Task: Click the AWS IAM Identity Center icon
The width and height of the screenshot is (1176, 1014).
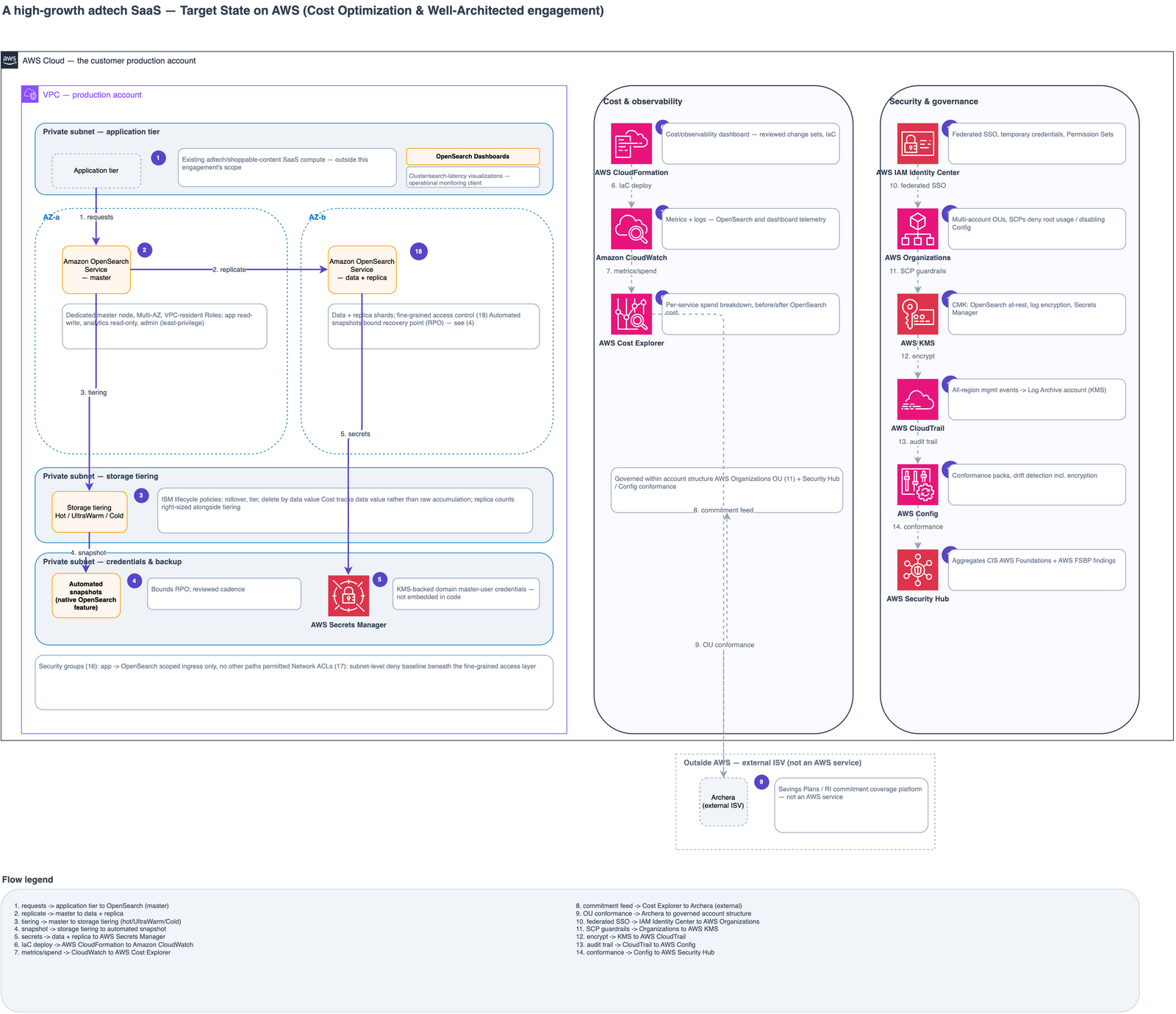Action: pos(917,143)
